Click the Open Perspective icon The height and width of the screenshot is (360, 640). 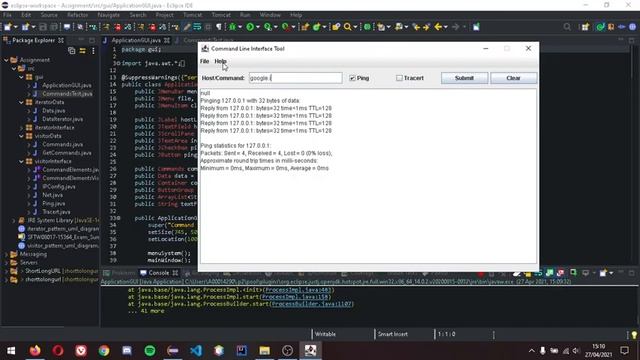coord(585,27)
